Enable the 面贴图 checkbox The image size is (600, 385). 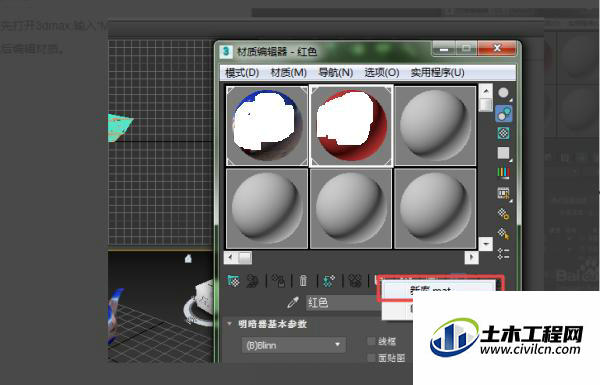(x=371, y=358)
